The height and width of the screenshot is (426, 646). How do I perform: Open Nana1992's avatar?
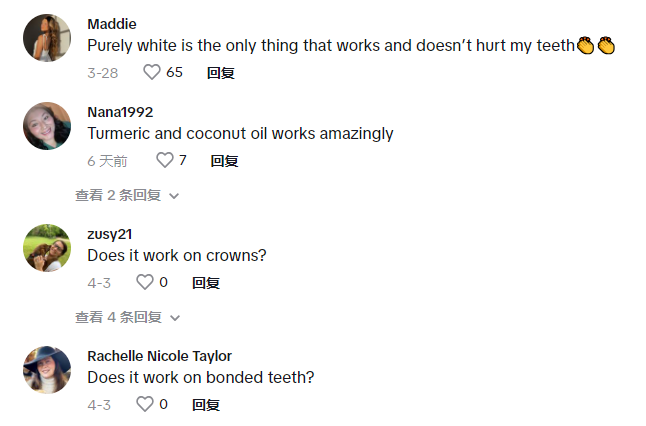pyautogui.click(x=47, y=126)
